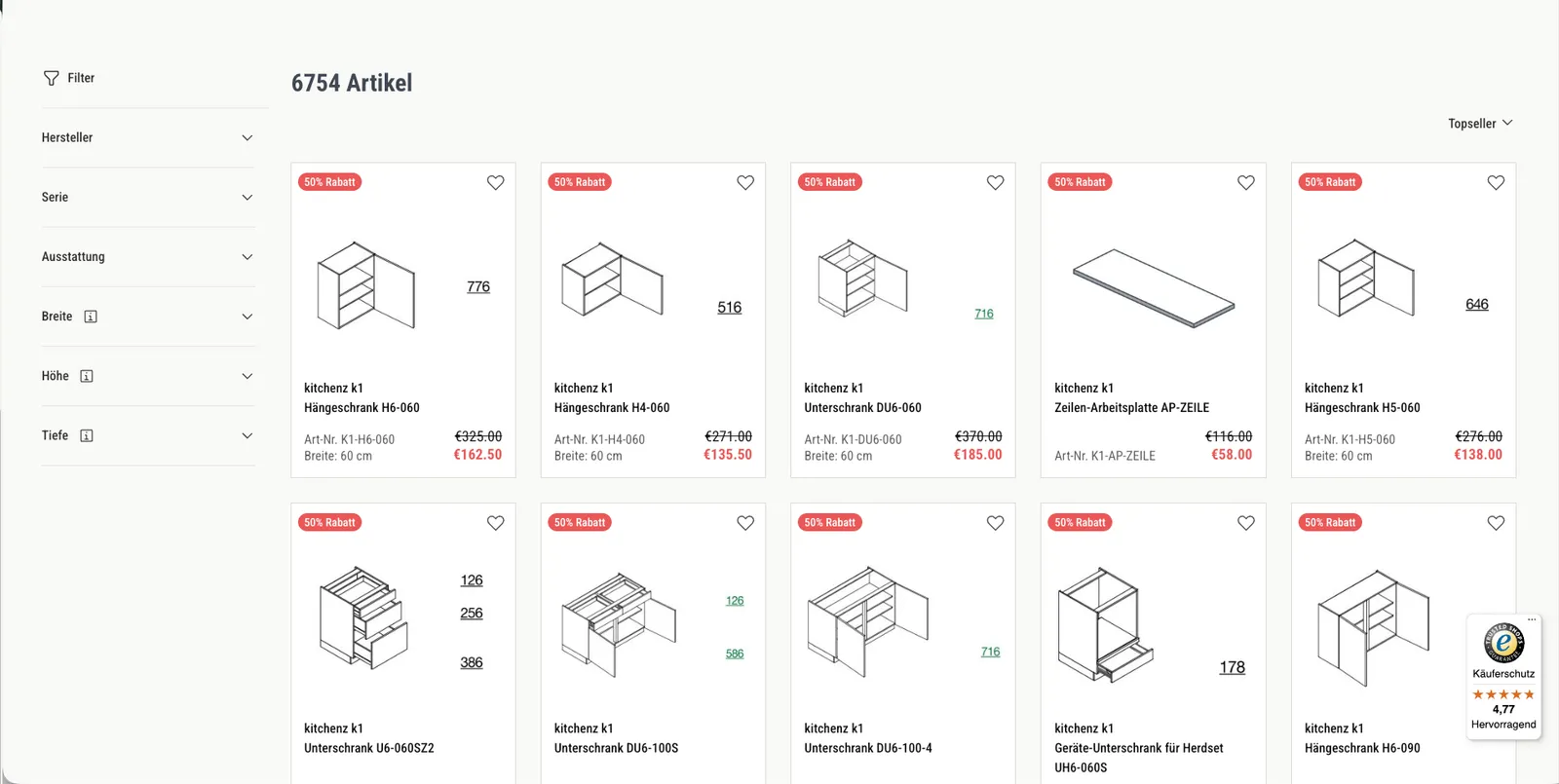Viewport: 1559px width, 784px height.
Task: Click sale price €138.00
Action: point(1478,455)
